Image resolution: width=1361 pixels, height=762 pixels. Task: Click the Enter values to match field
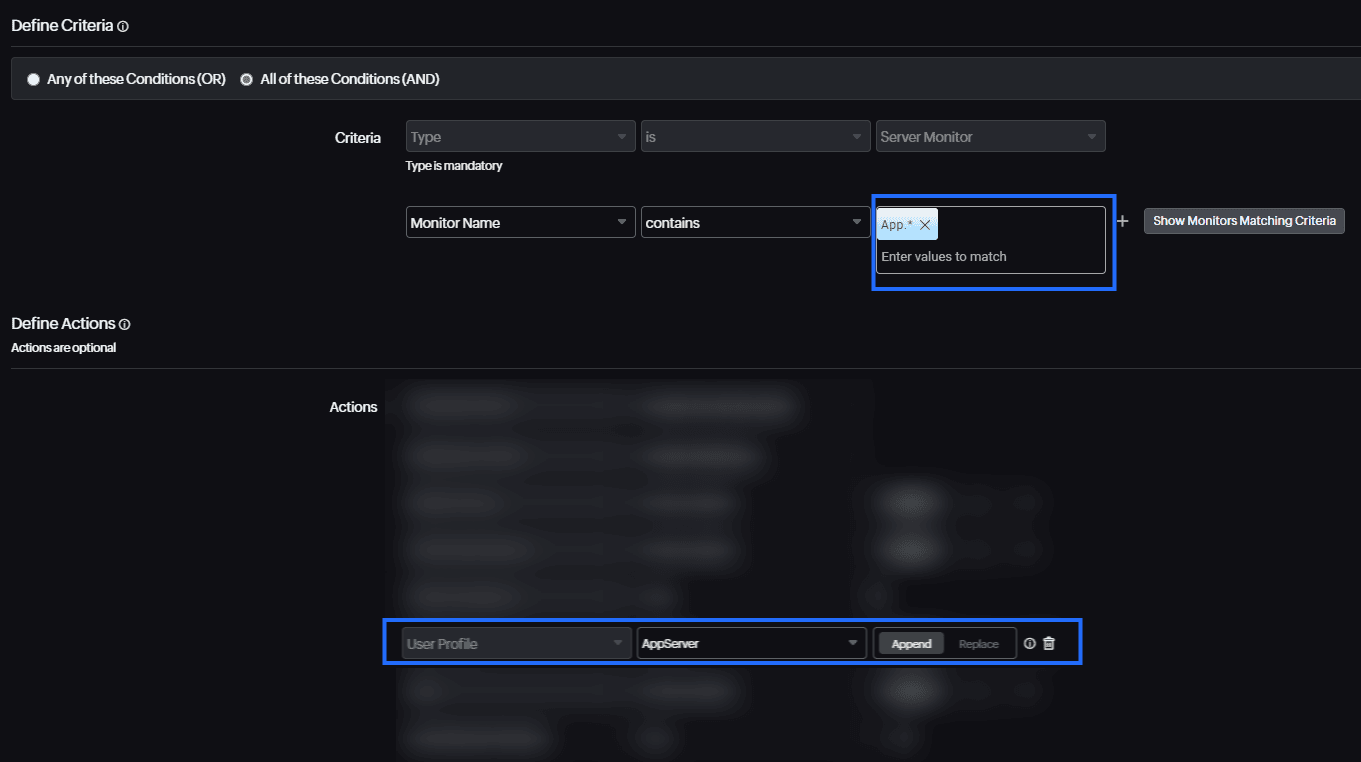(990, 257)
